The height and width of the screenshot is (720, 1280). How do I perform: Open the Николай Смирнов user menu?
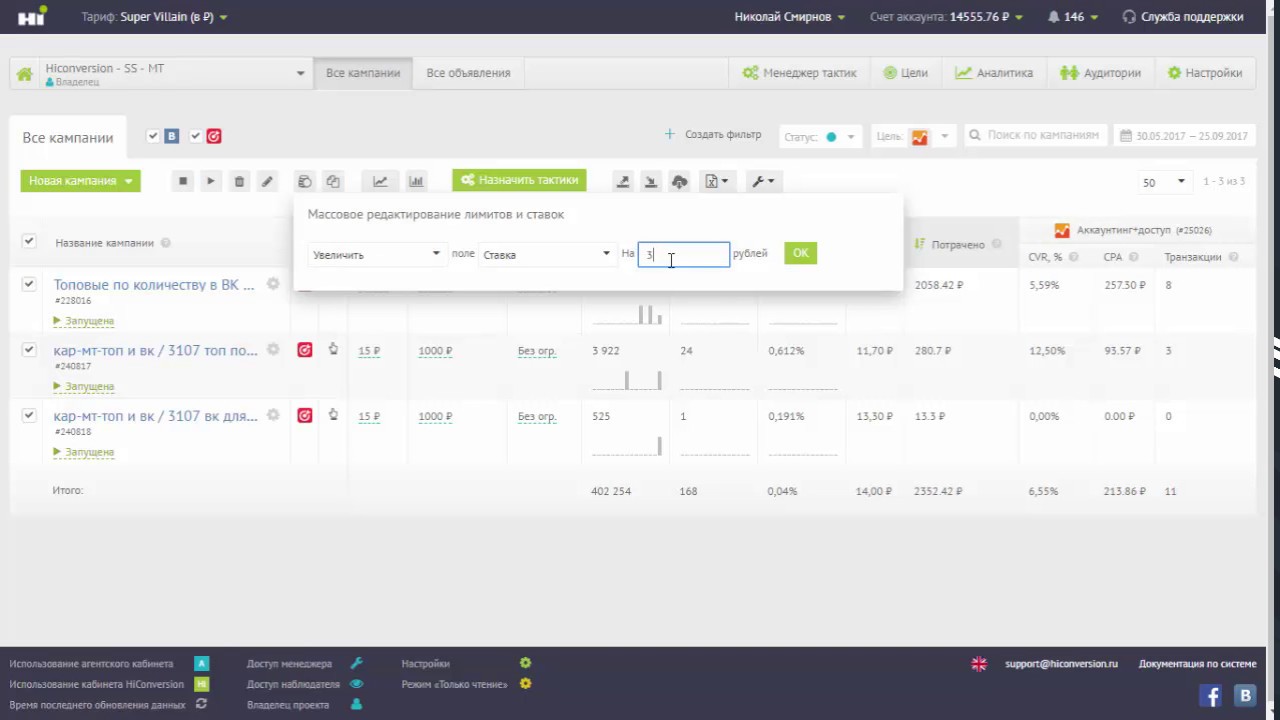[x=790, y=17]
